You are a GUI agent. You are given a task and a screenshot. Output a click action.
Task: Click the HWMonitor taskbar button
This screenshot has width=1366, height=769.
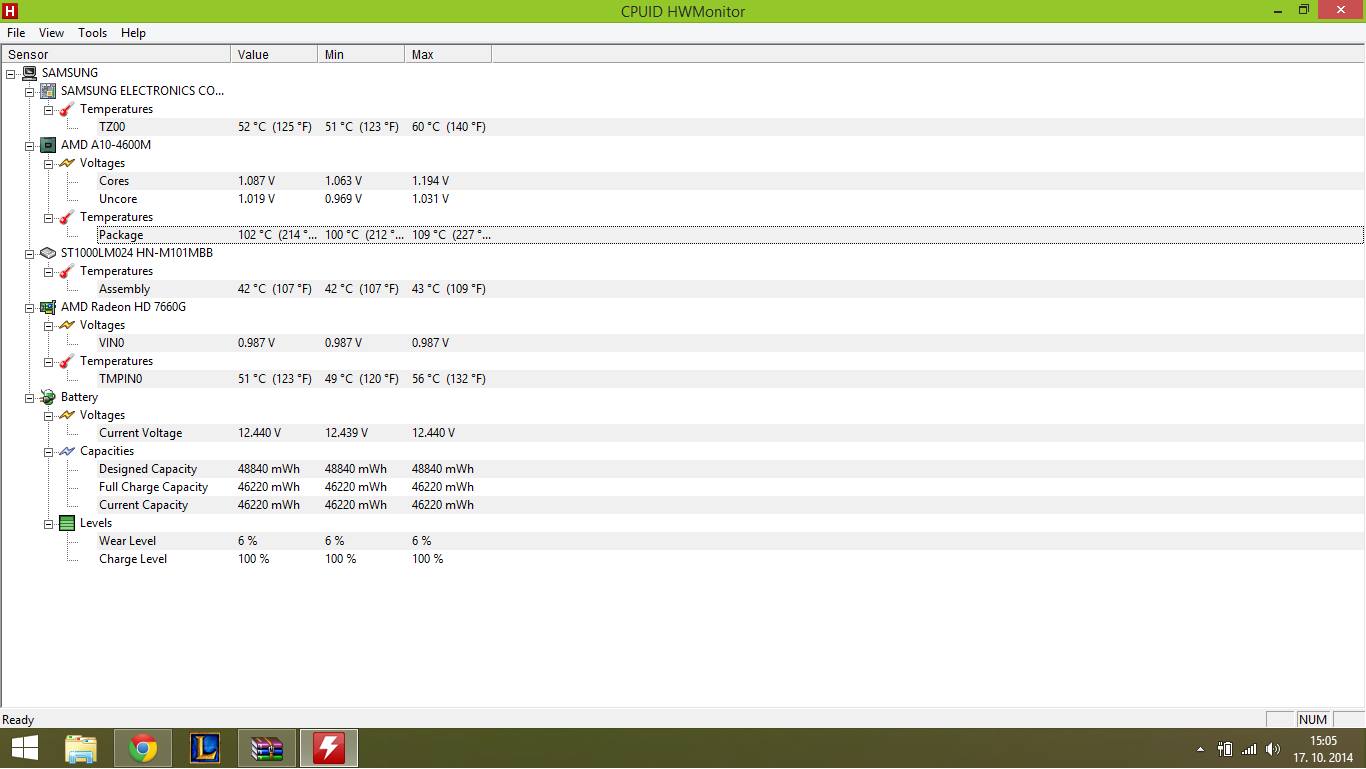(x=329, y=748)
